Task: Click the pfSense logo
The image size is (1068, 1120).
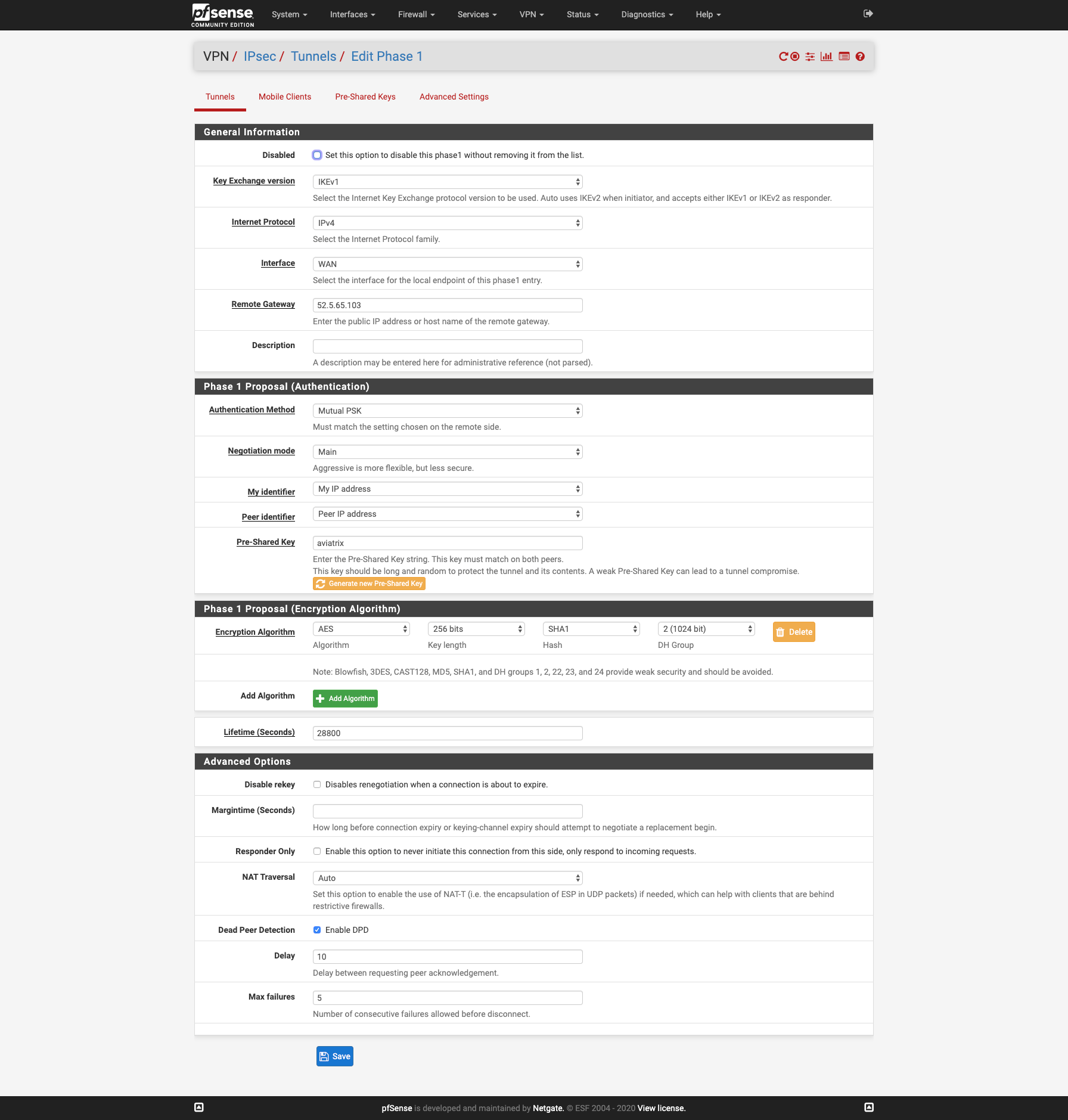Action: 223,14
